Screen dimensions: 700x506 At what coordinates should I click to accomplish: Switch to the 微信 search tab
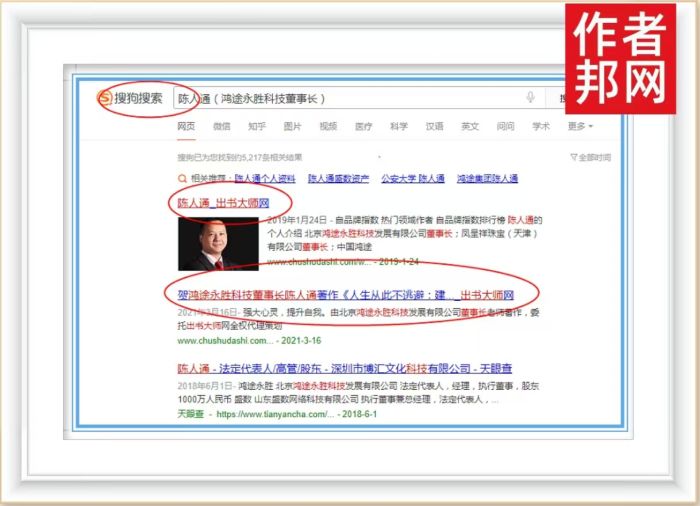click(222, 127)
